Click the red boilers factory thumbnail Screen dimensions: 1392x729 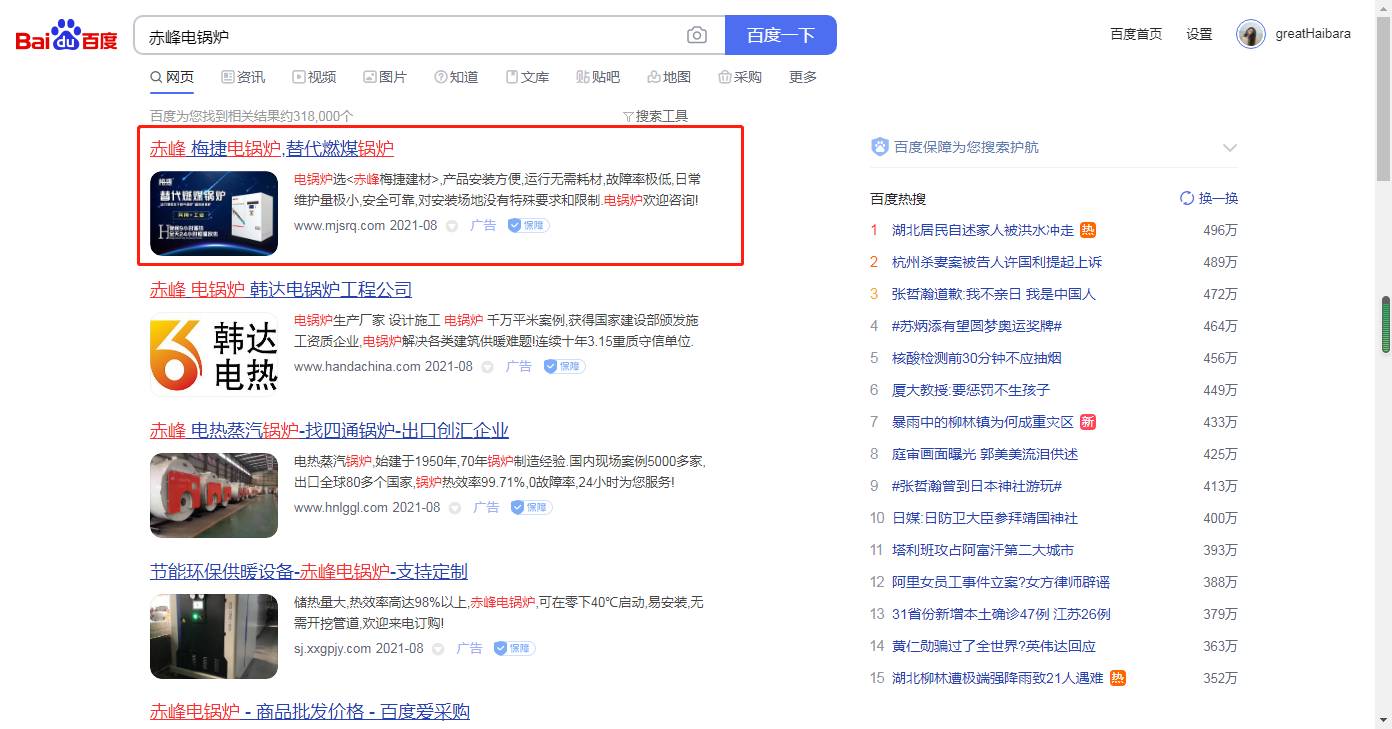click(214, 495)
